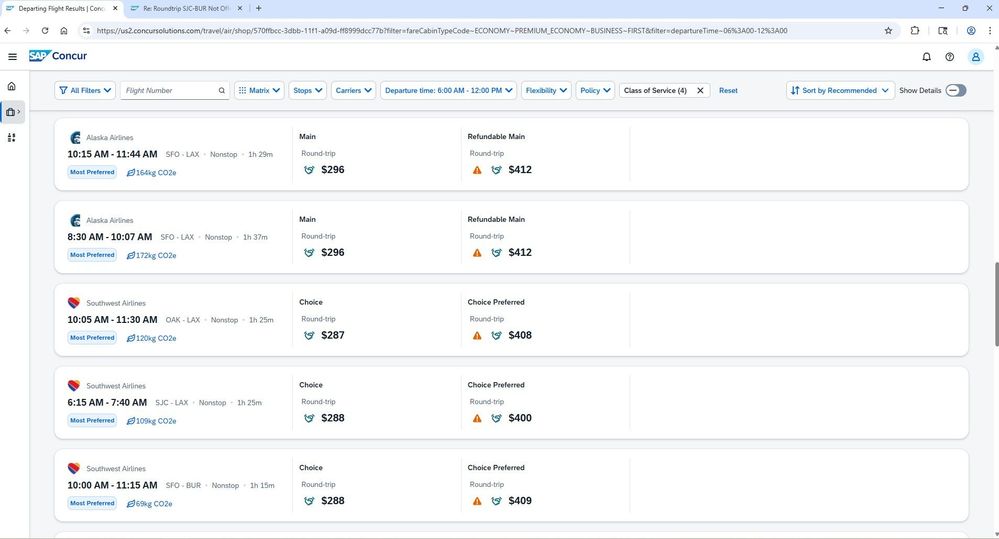Toggle the Show Details switch
The height and width of the screenshot is (539, 999).
[956, 90]
